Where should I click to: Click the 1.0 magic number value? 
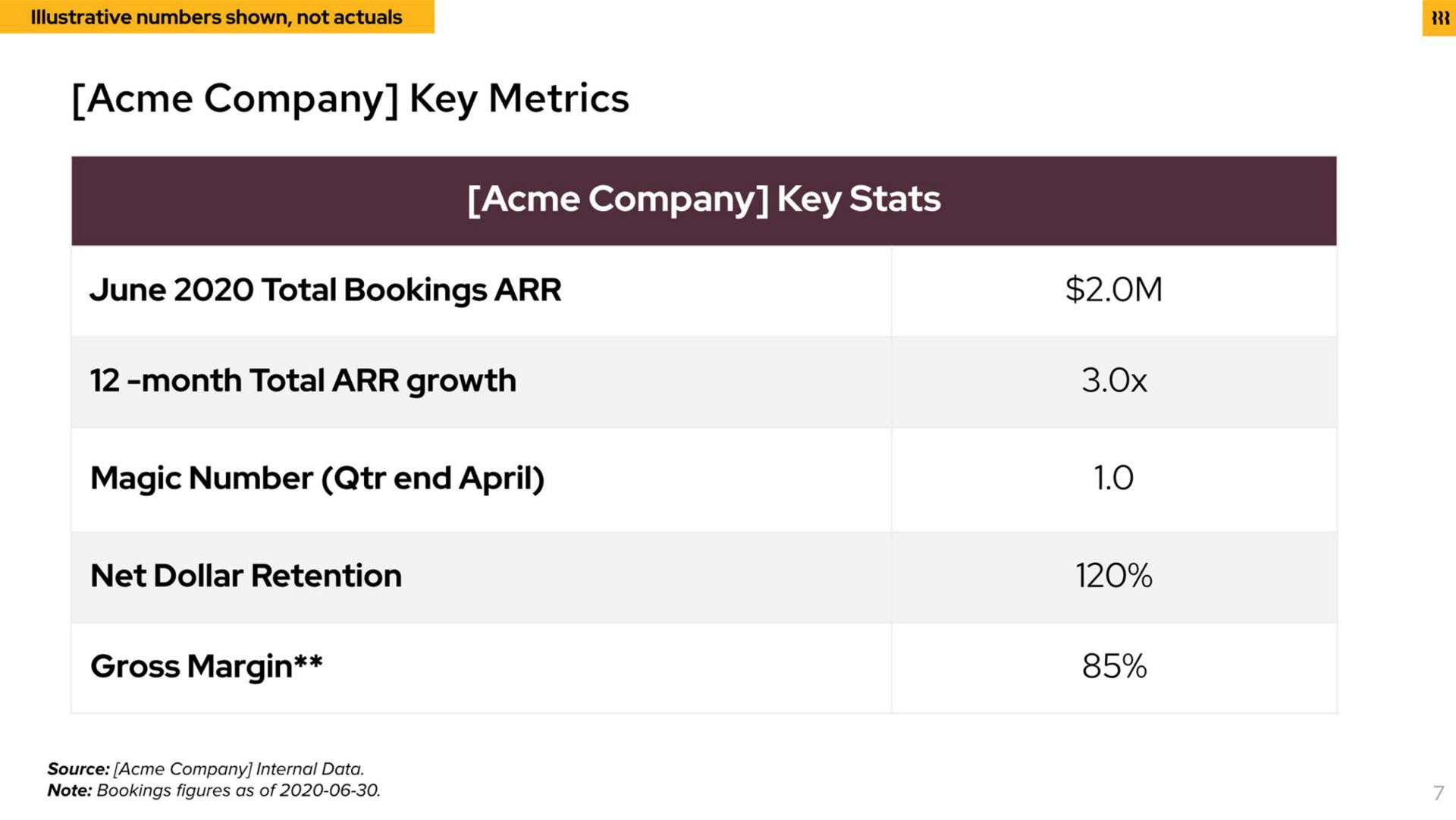(1113, 479)
